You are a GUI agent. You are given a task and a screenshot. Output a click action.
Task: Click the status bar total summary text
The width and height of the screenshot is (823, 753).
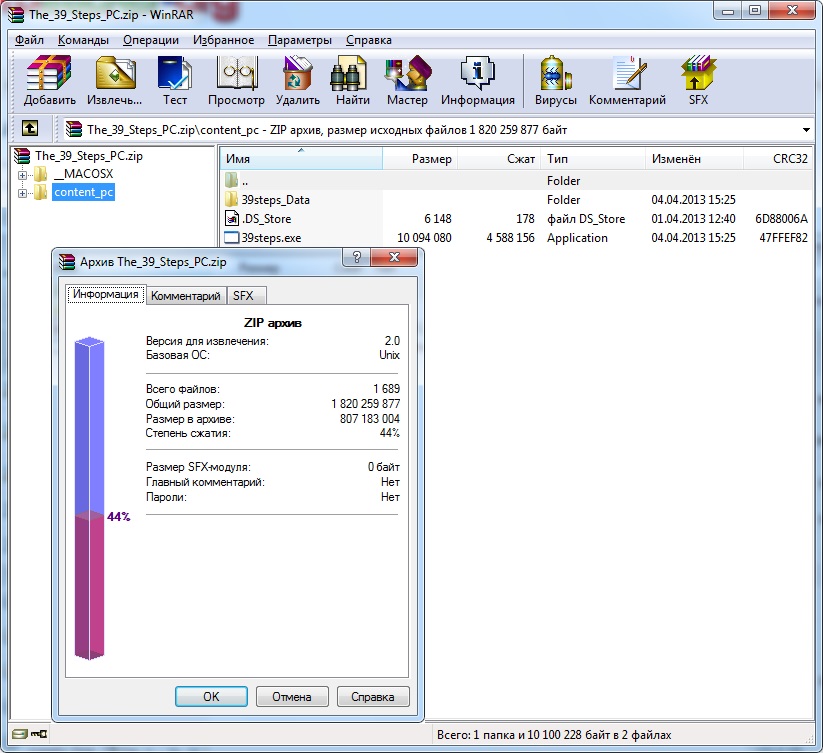(554, 735)
